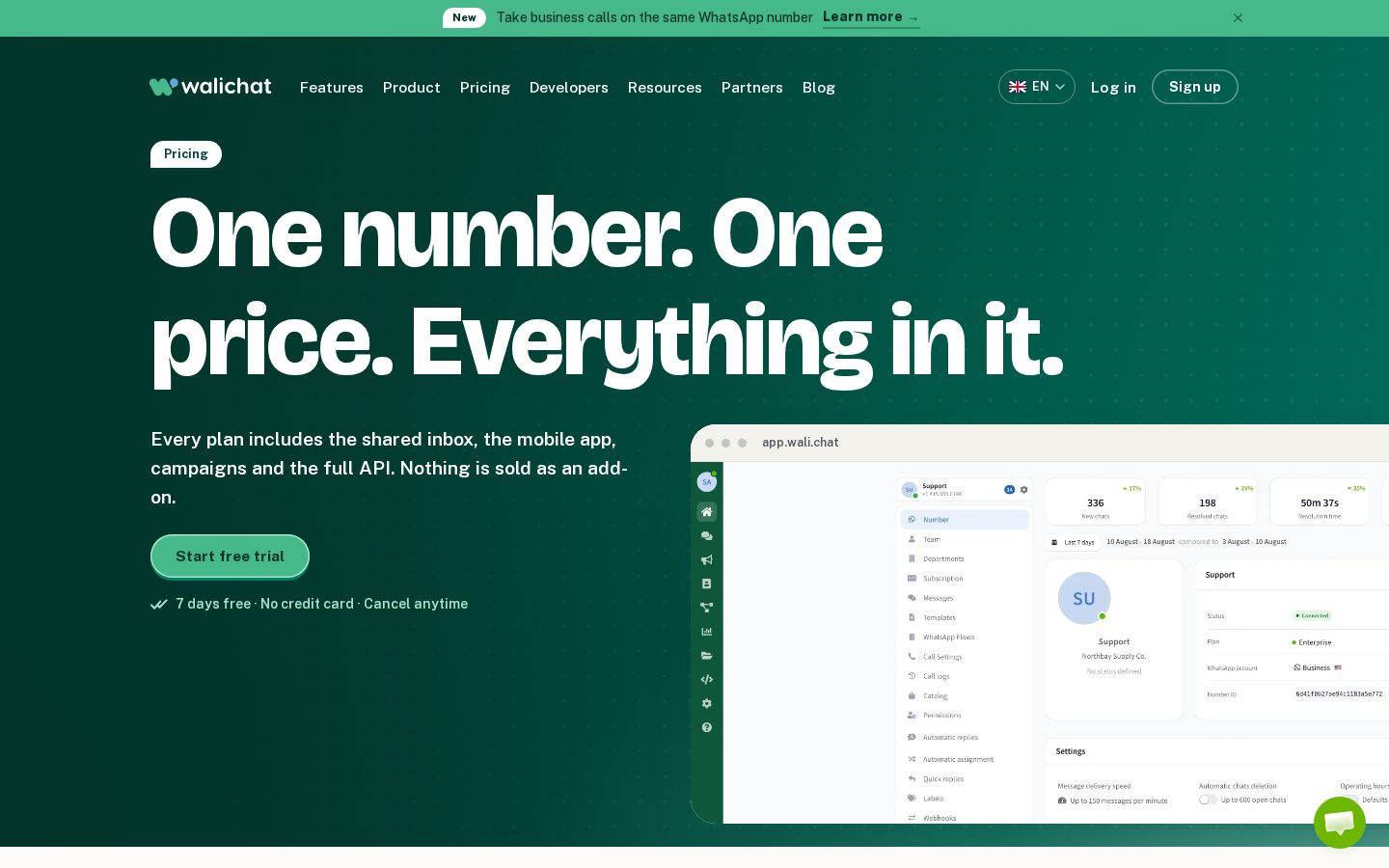The image size is (1389, 868).
Task: Select Team in the app settings list
Action: (965, 539)
